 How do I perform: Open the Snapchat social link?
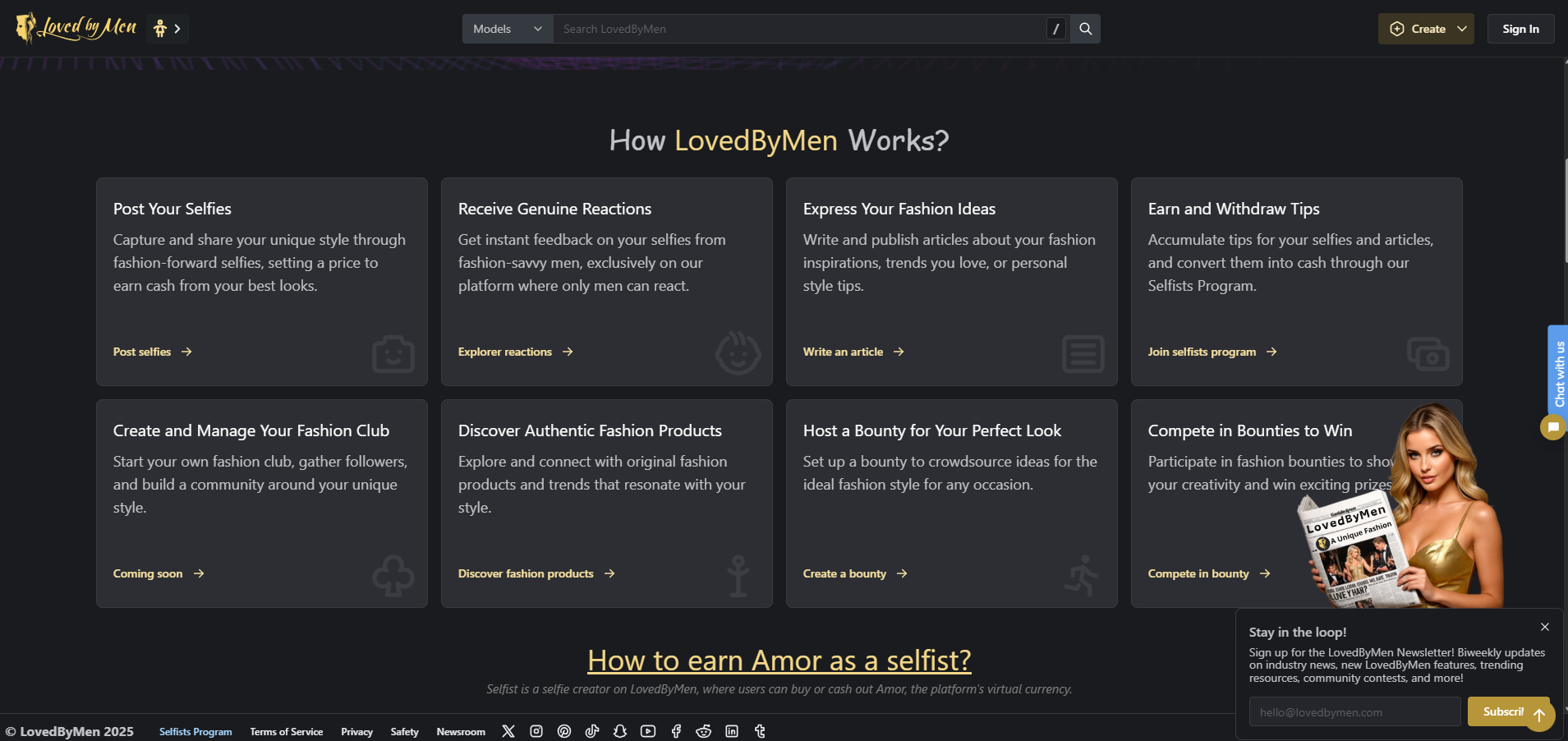(x=620, y=731)
